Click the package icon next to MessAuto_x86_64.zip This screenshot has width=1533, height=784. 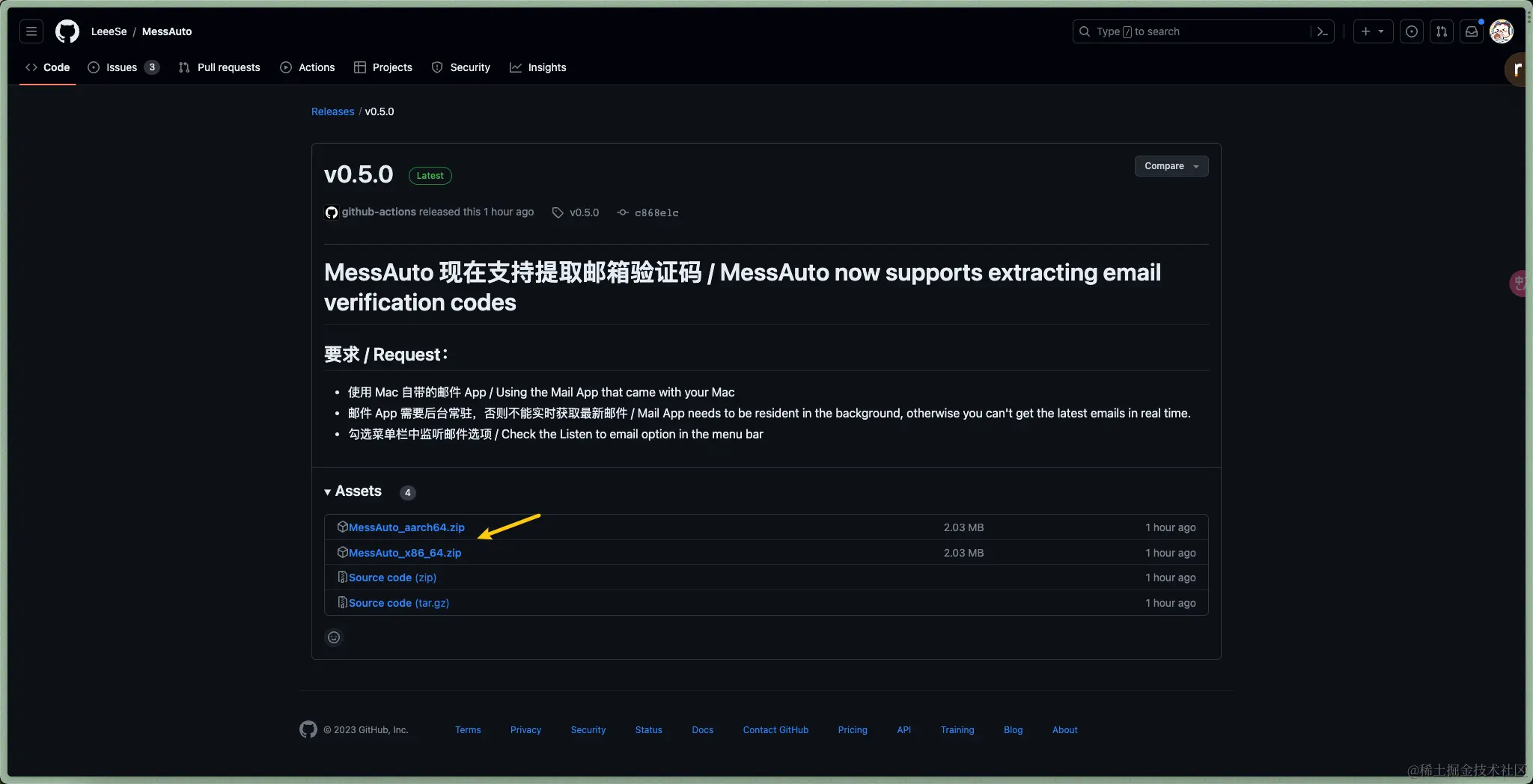342,552
